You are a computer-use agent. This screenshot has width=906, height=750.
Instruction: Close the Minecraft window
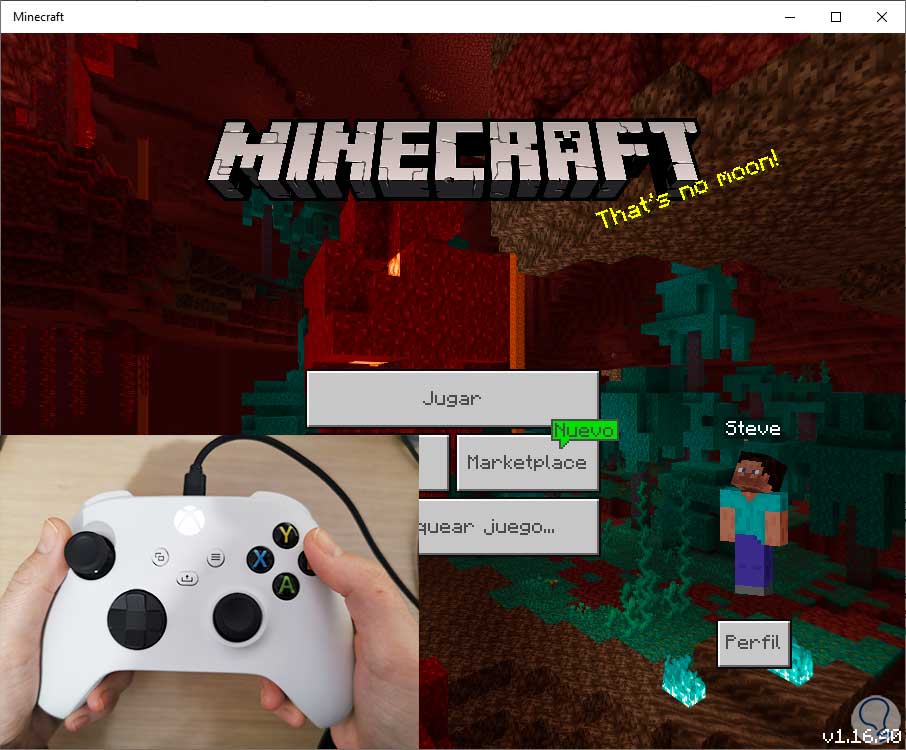882,17
